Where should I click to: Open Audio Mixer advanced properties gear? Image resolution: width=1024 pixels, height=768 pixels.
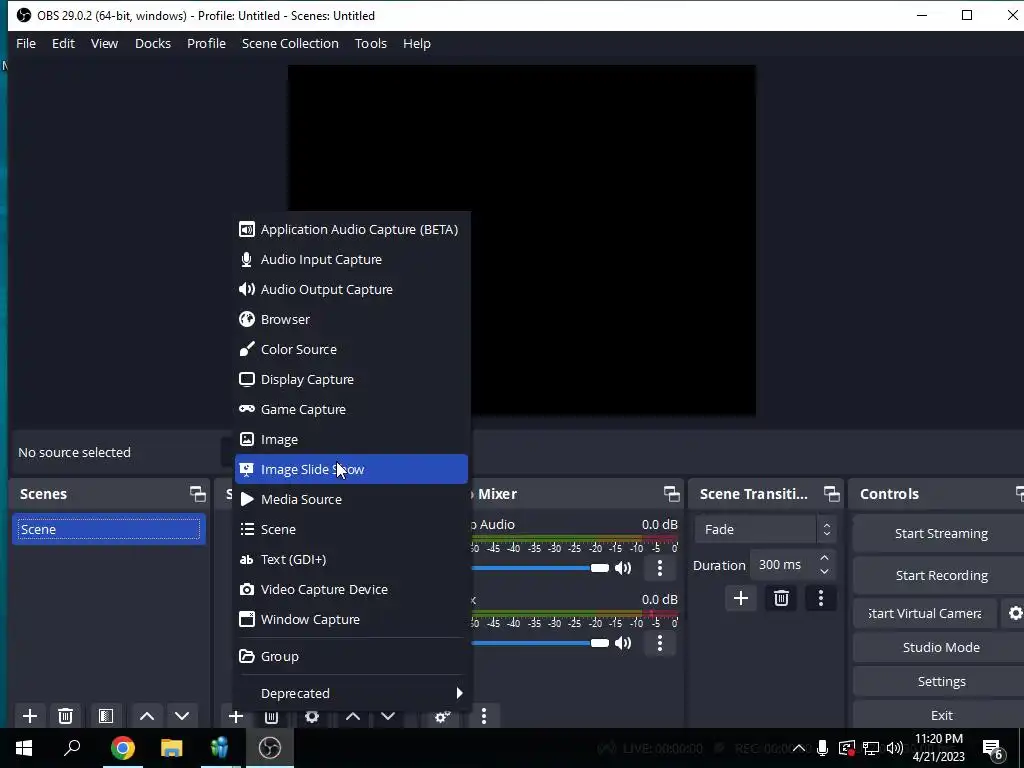point(443,716)
